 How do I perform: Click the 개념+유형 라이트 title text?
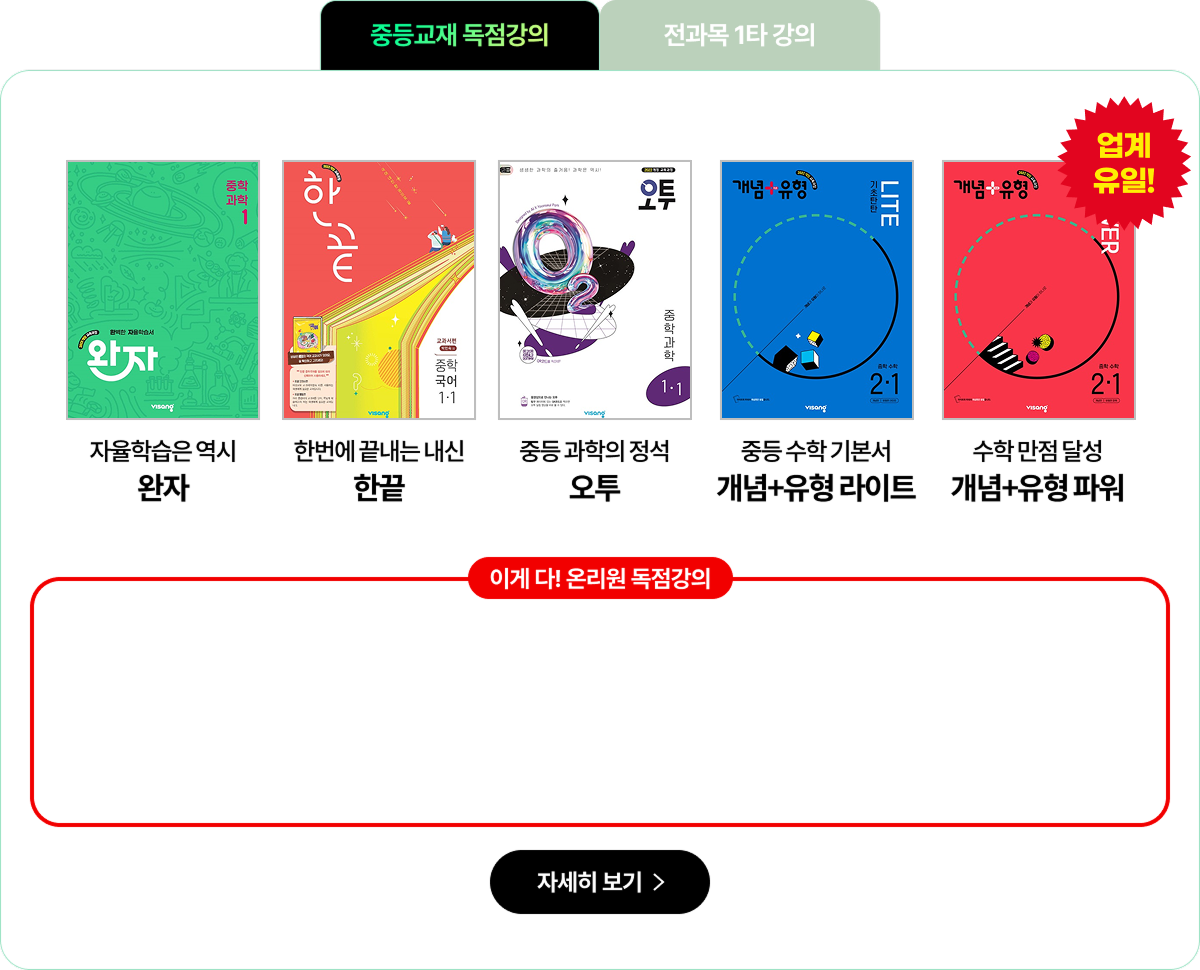[817, 488]
